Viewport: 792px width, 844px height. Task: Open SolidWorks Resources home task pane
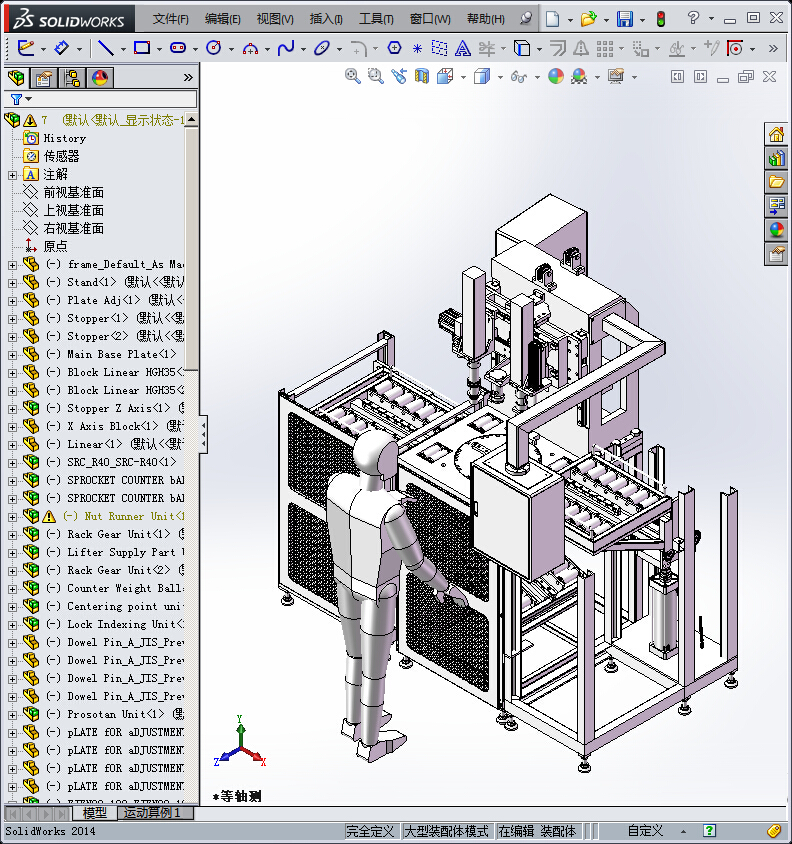(x=776, y=134)
